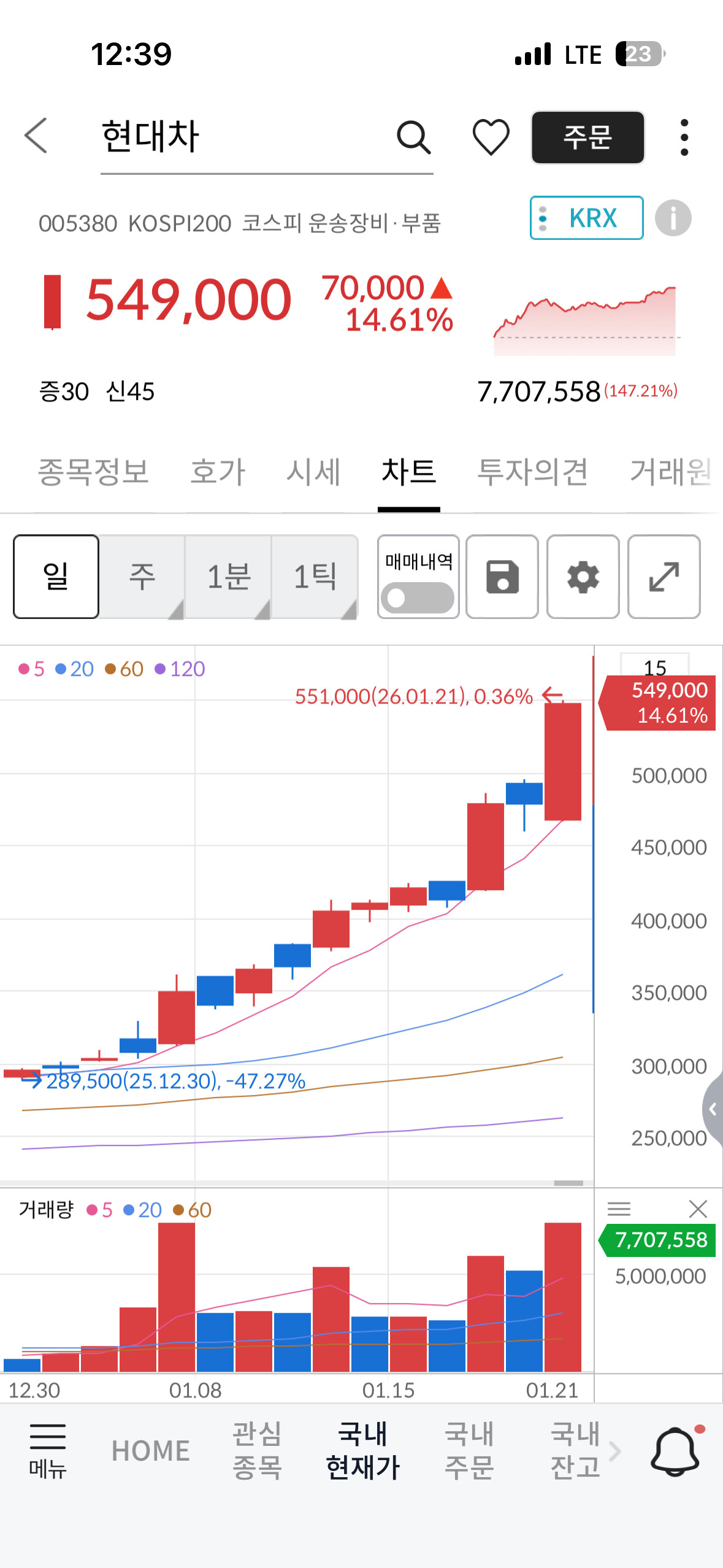Open 국내잔고 in the bottom bar

tap(575, 1451)
